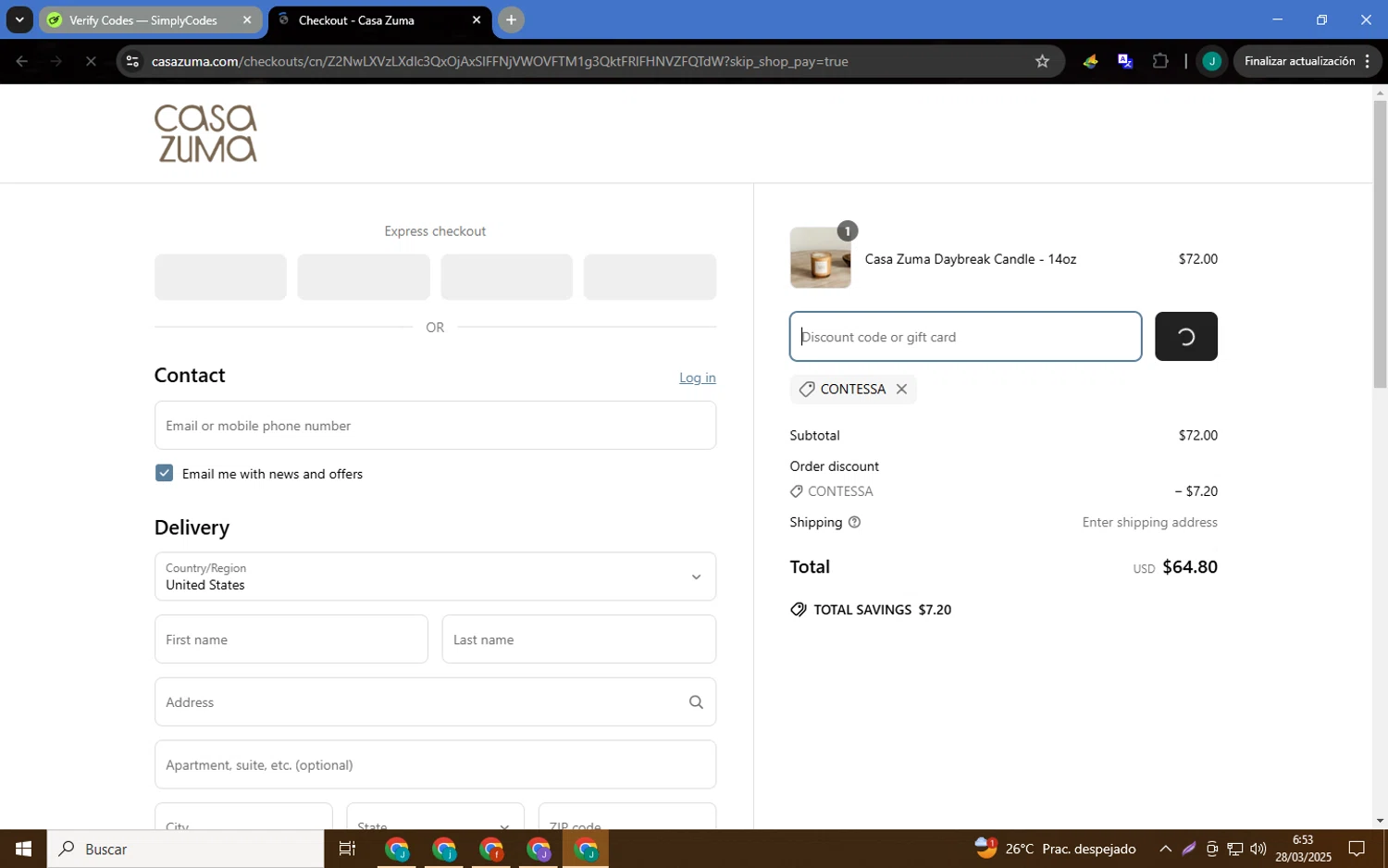Click the address search magnifier icon
The width and height of the screenshot is (1388, 868).
click(x=696, y=702)
